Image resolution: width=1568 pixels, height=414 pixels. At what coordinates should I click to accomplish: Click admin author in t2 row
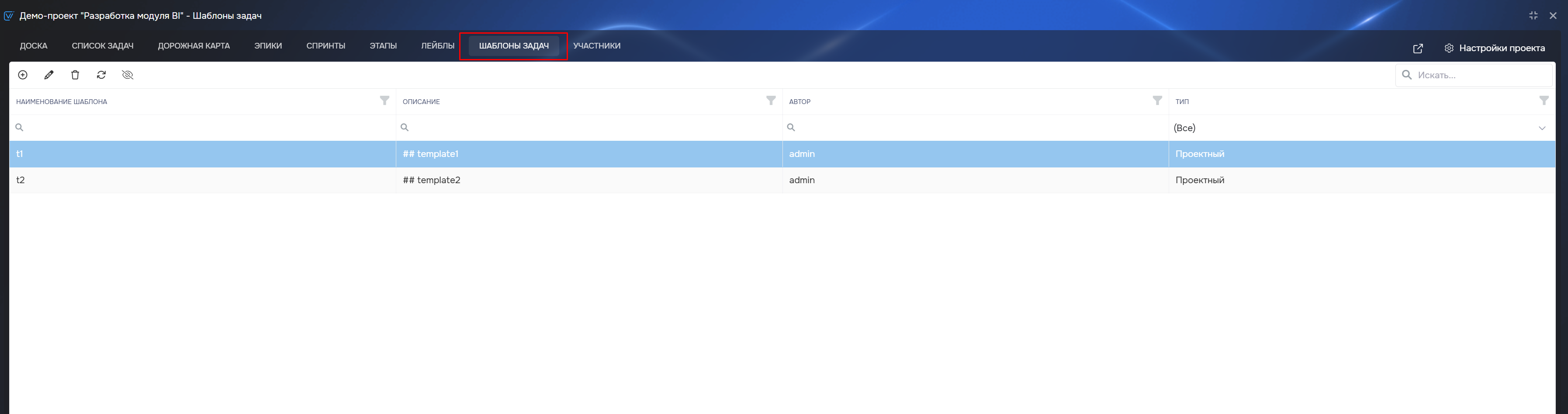coord(975,180)
